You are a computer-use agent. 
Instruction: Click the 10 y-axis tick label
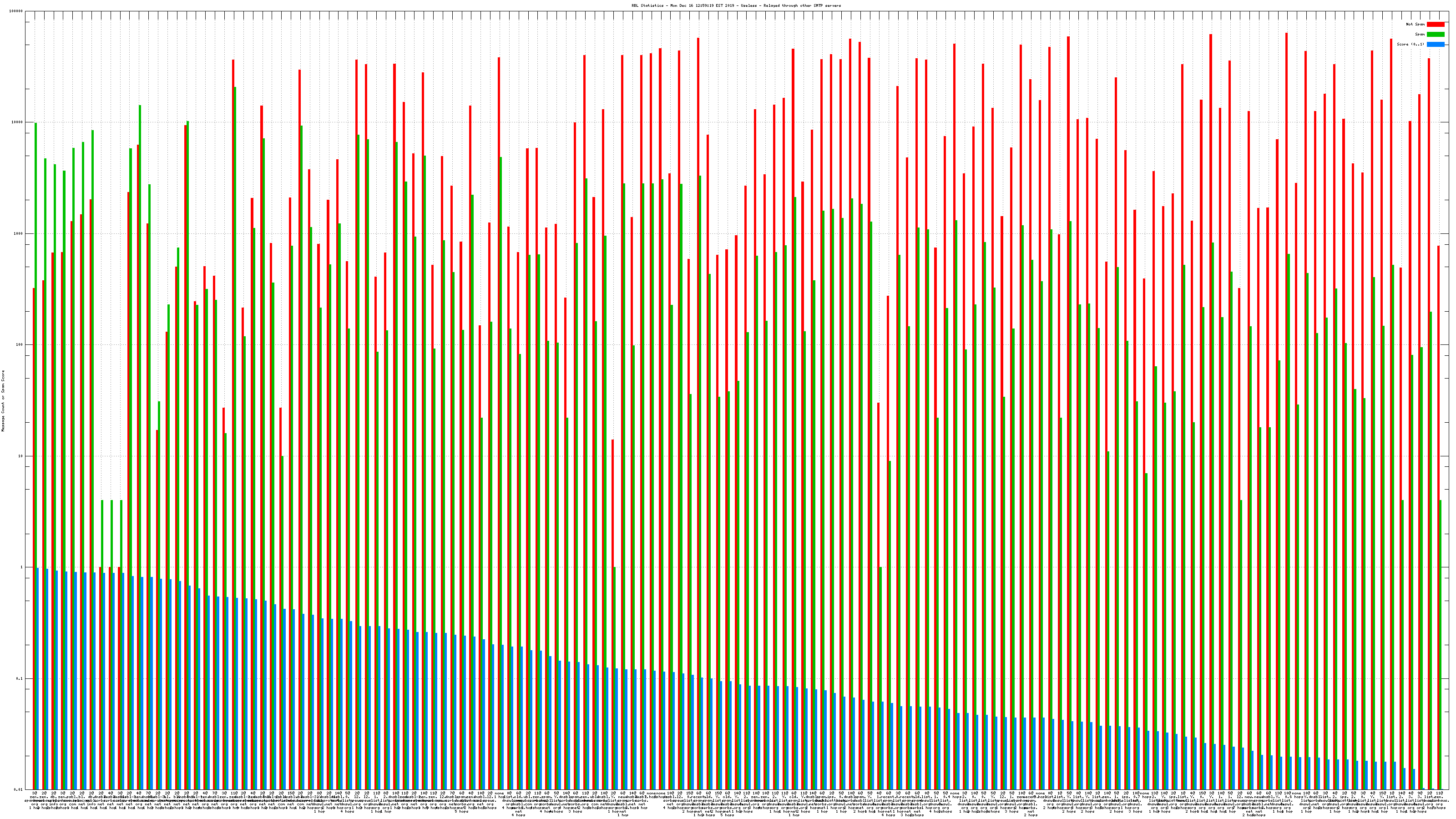click(21, 456)
